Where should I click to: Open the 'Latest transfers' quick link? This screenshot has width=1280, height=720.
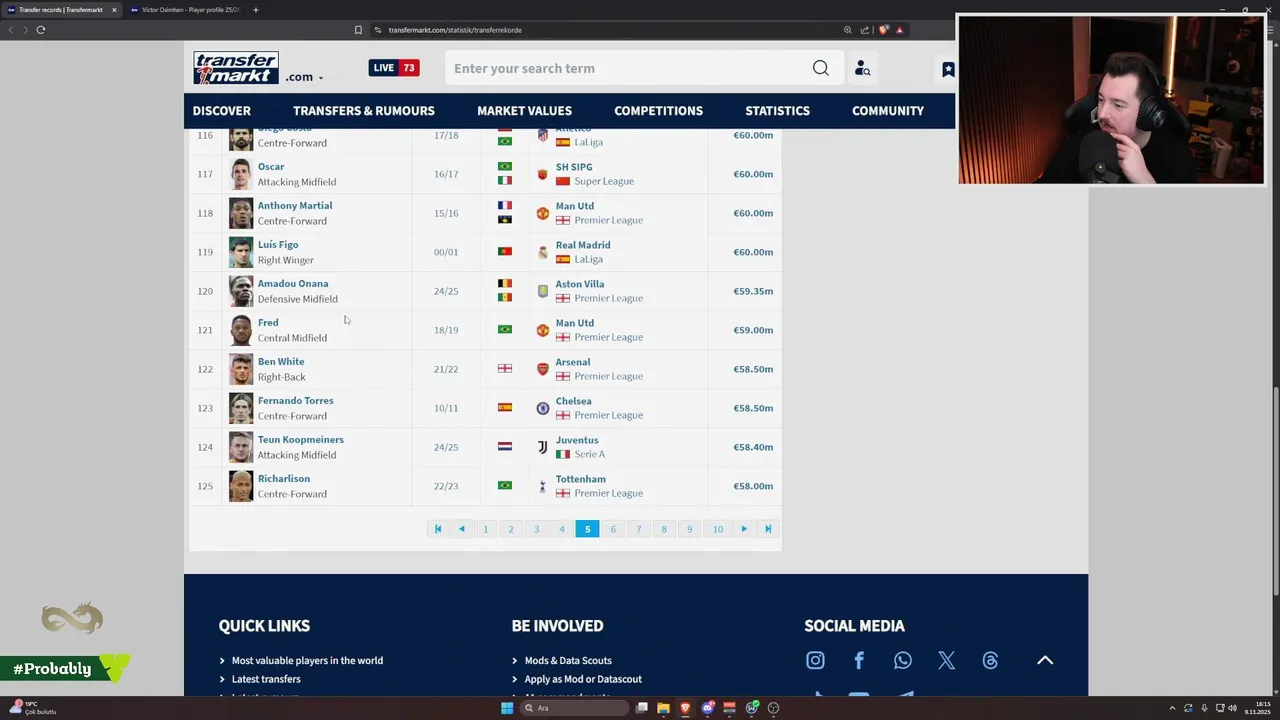[266, 679]
